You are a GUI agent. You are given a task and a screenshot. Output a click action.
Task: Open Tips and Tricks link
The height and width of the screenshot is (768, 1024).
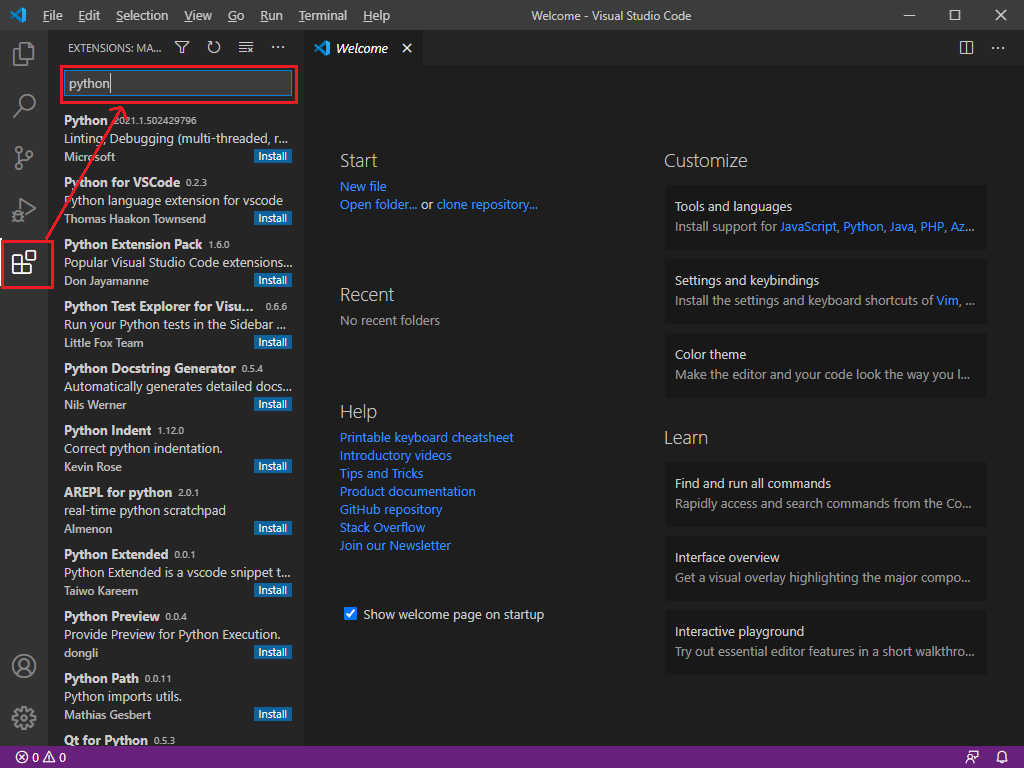(x=381, y=473)
